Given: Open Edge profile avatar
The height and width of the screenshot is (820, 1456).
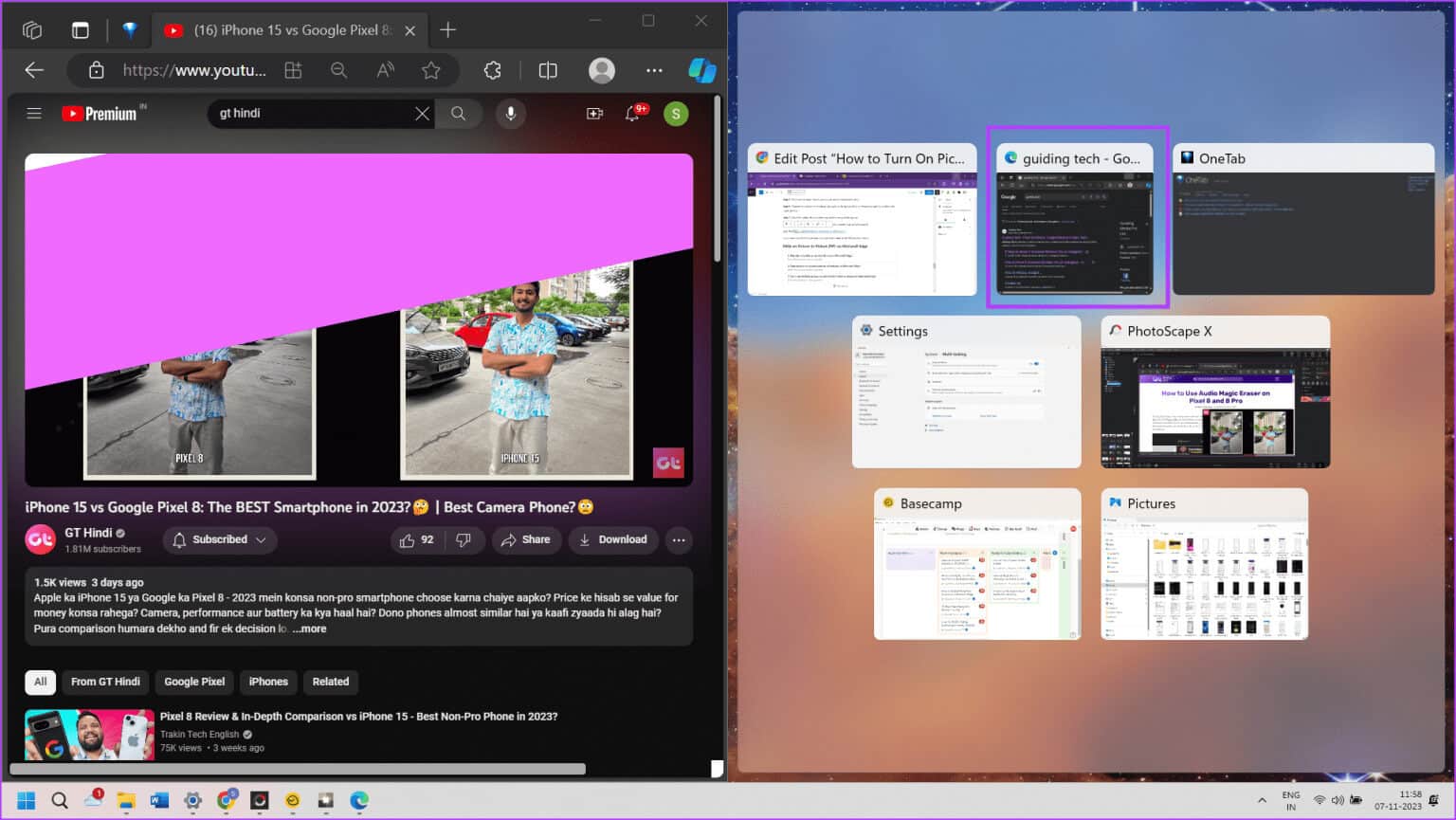Looking at the screenshot, I should 602,70.
